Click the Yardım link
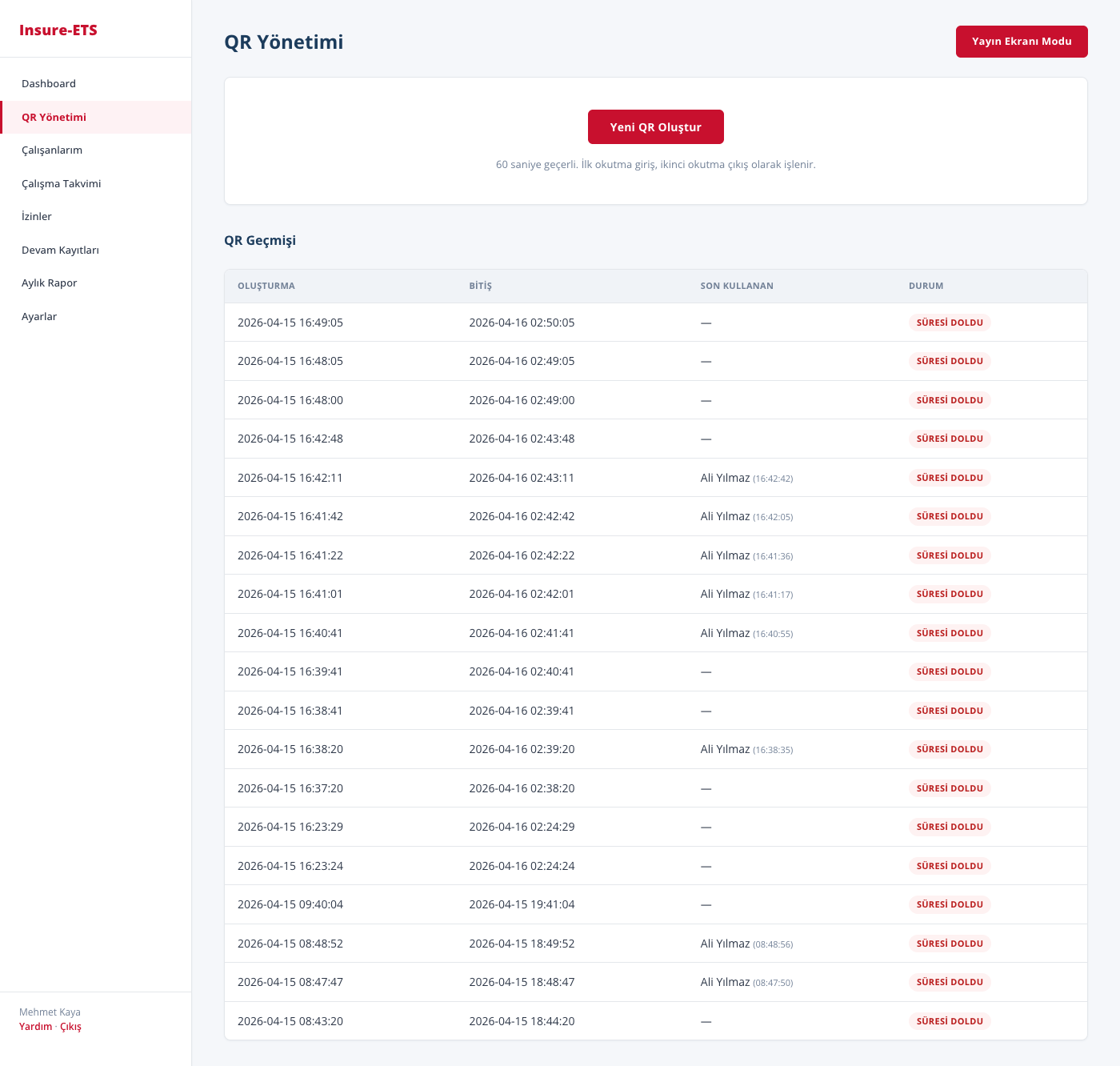1120x1066 pixels. 36,1027
